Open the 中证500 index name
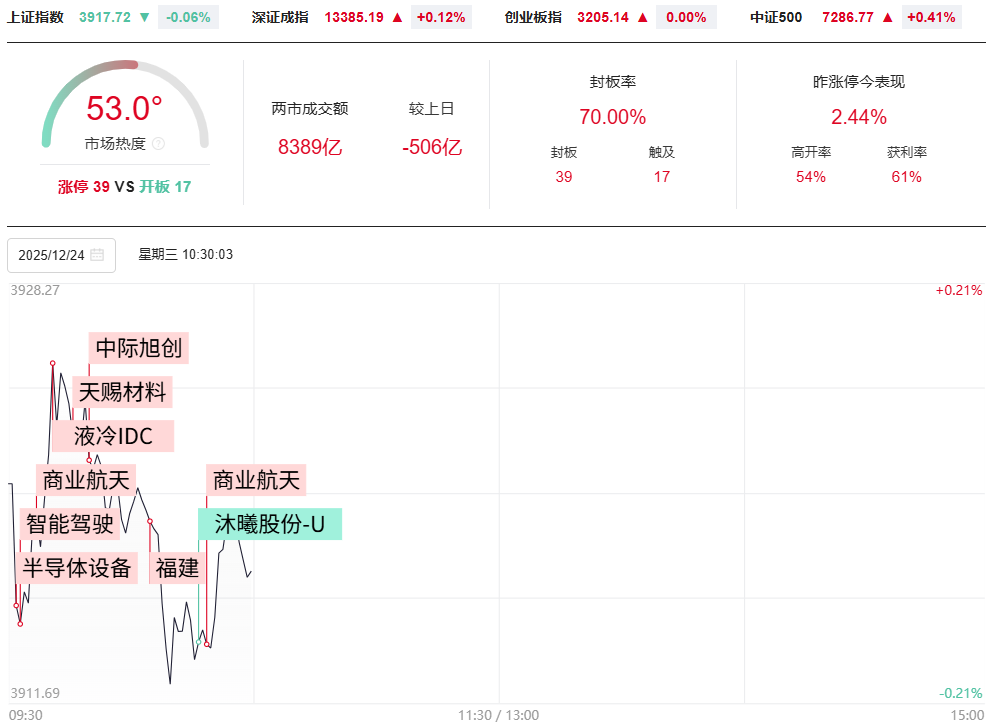The height and width of the screenshot is (725, 994). [776, 17]
